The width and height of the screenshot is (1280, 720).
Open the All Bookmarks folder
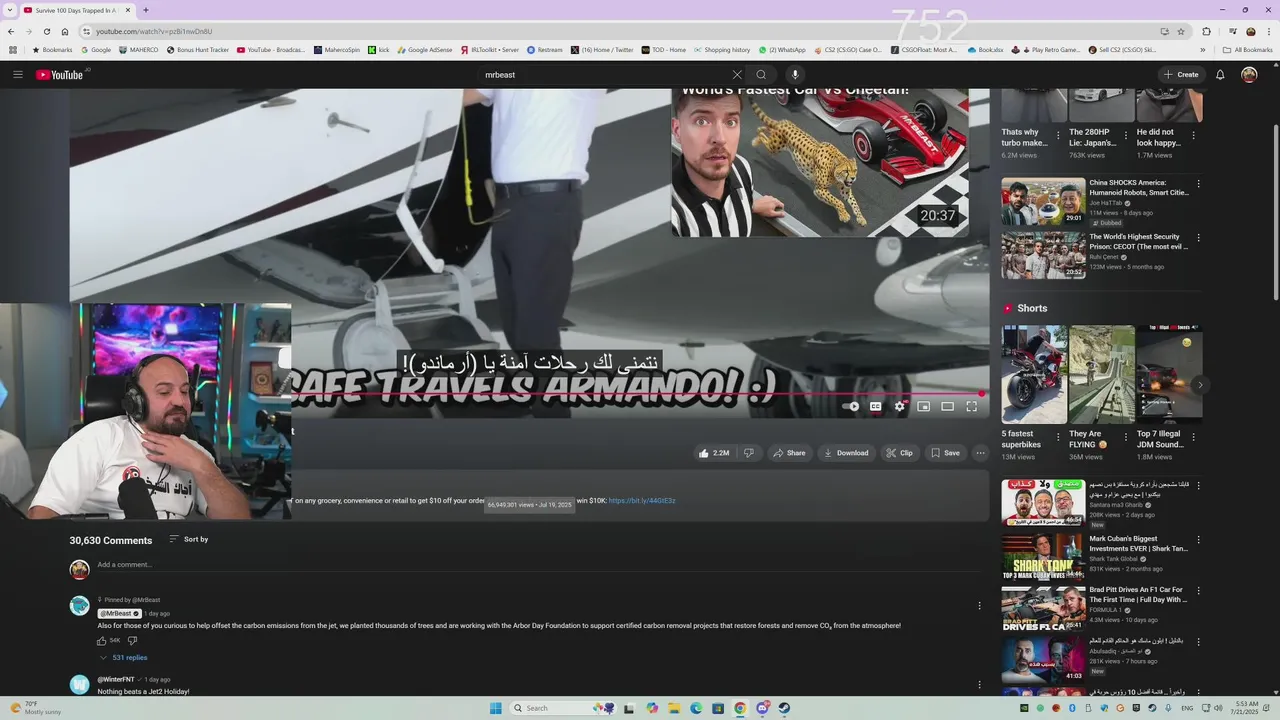tap(1248, 49)
